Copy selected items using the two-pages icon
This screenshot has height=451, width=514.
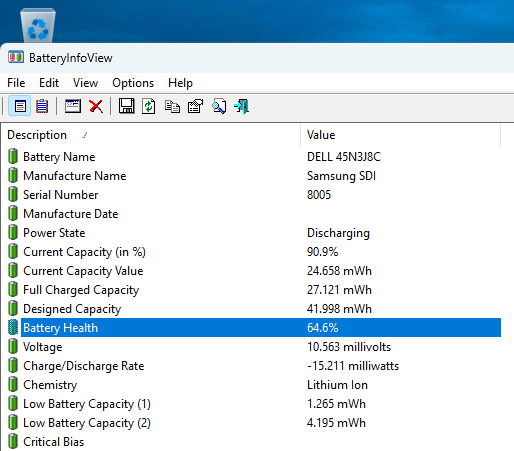(x=172, y=107)
